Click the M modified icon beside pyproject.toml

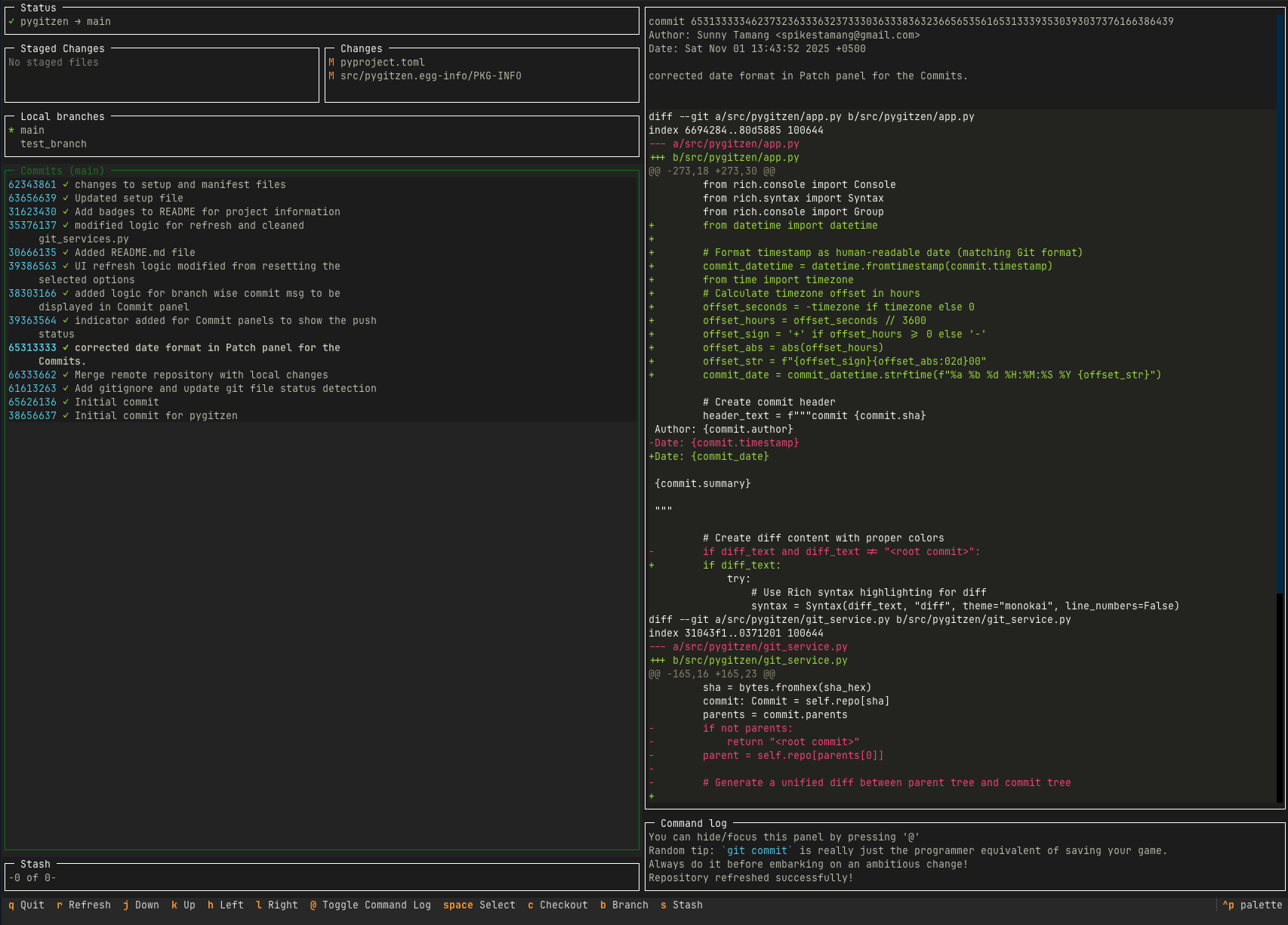[x=330, y=62]
